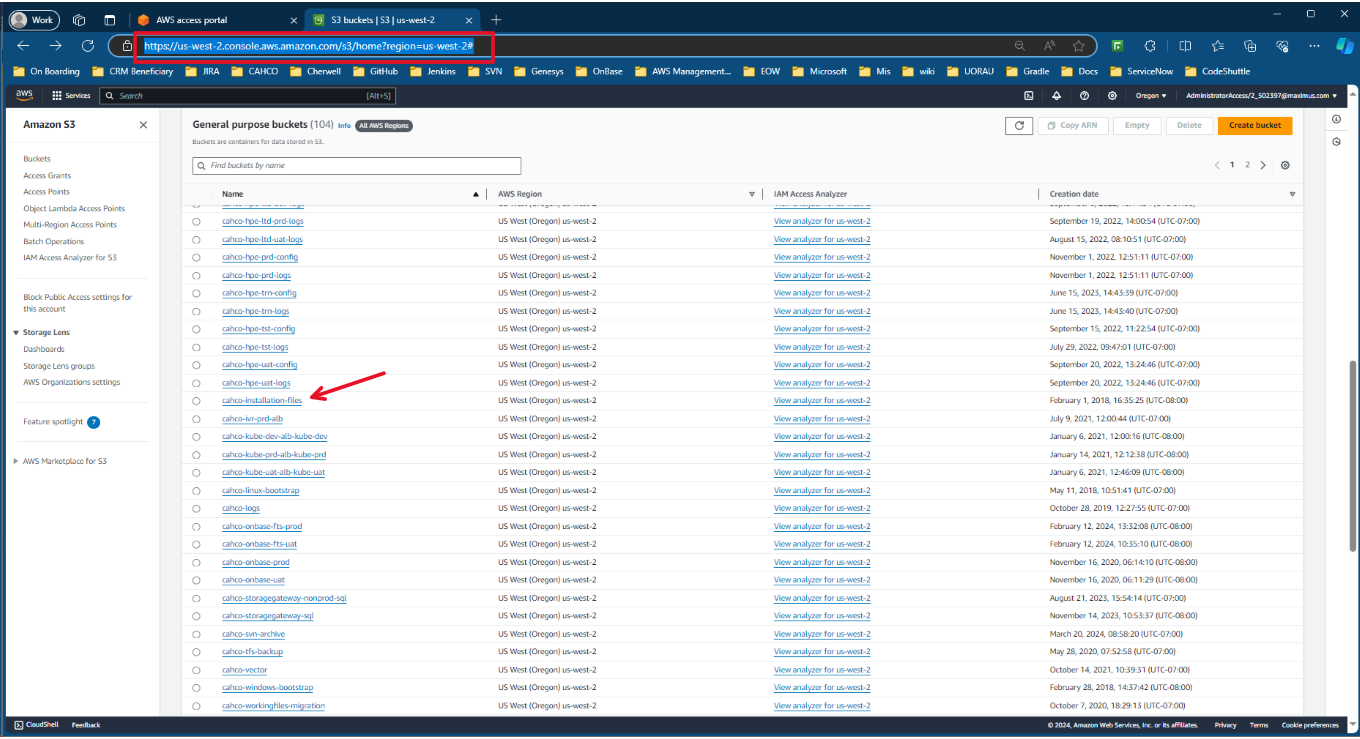Viewport: 1360px width, 739px height.
Task: Go to next page of buckets
Action: pyautogui.click(x=1263, y=165)
